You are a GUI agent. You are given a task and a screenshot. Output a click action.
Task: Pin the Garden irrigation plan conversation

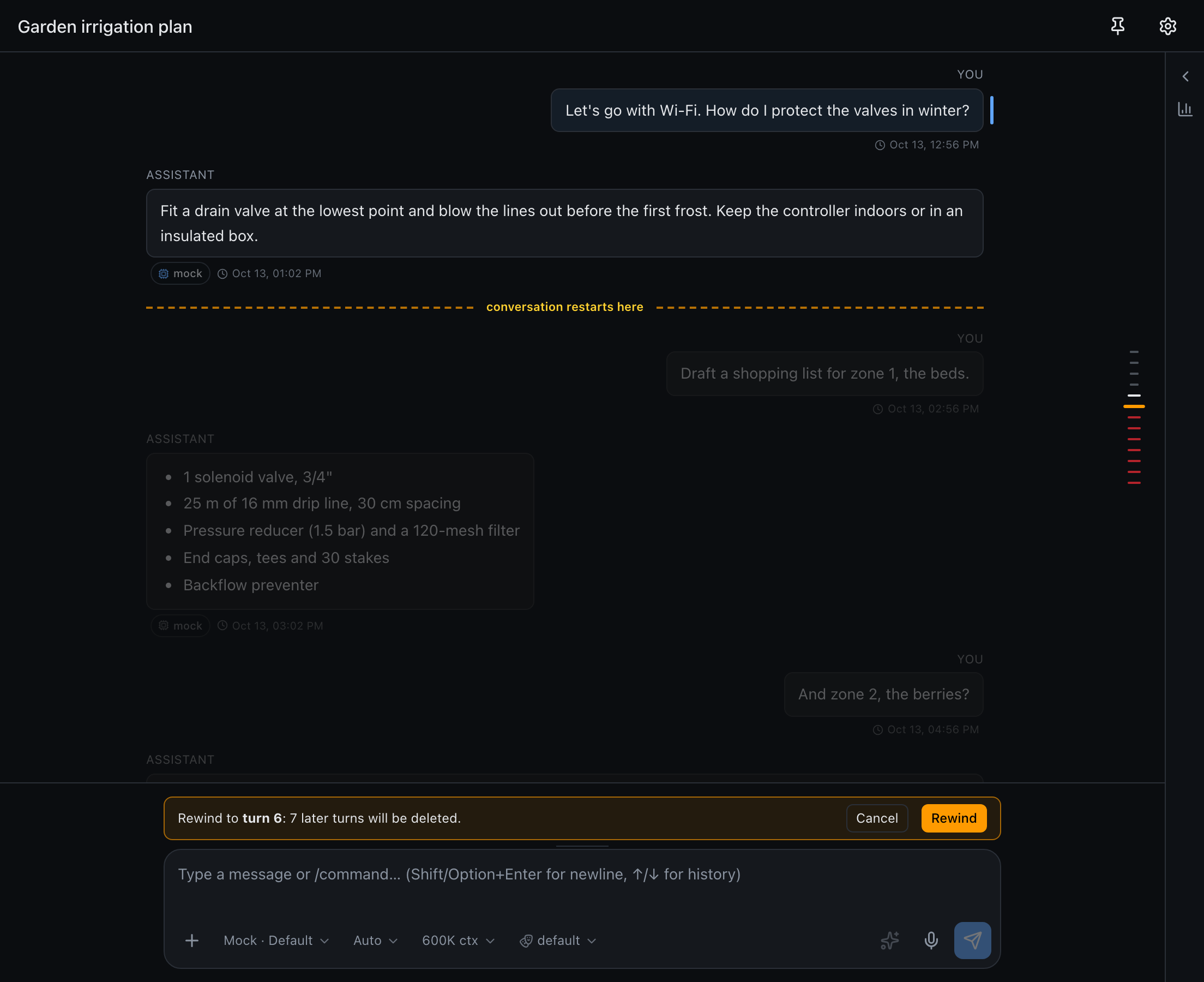1117,26
